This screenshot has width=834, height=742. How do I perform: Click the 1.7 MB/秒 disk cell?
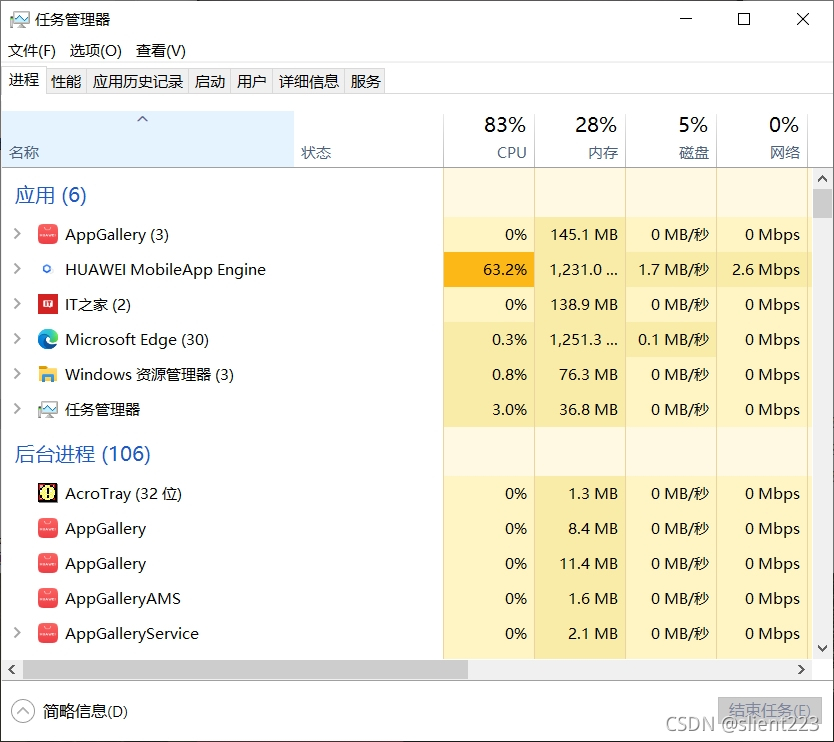click(x=671, y=270)
